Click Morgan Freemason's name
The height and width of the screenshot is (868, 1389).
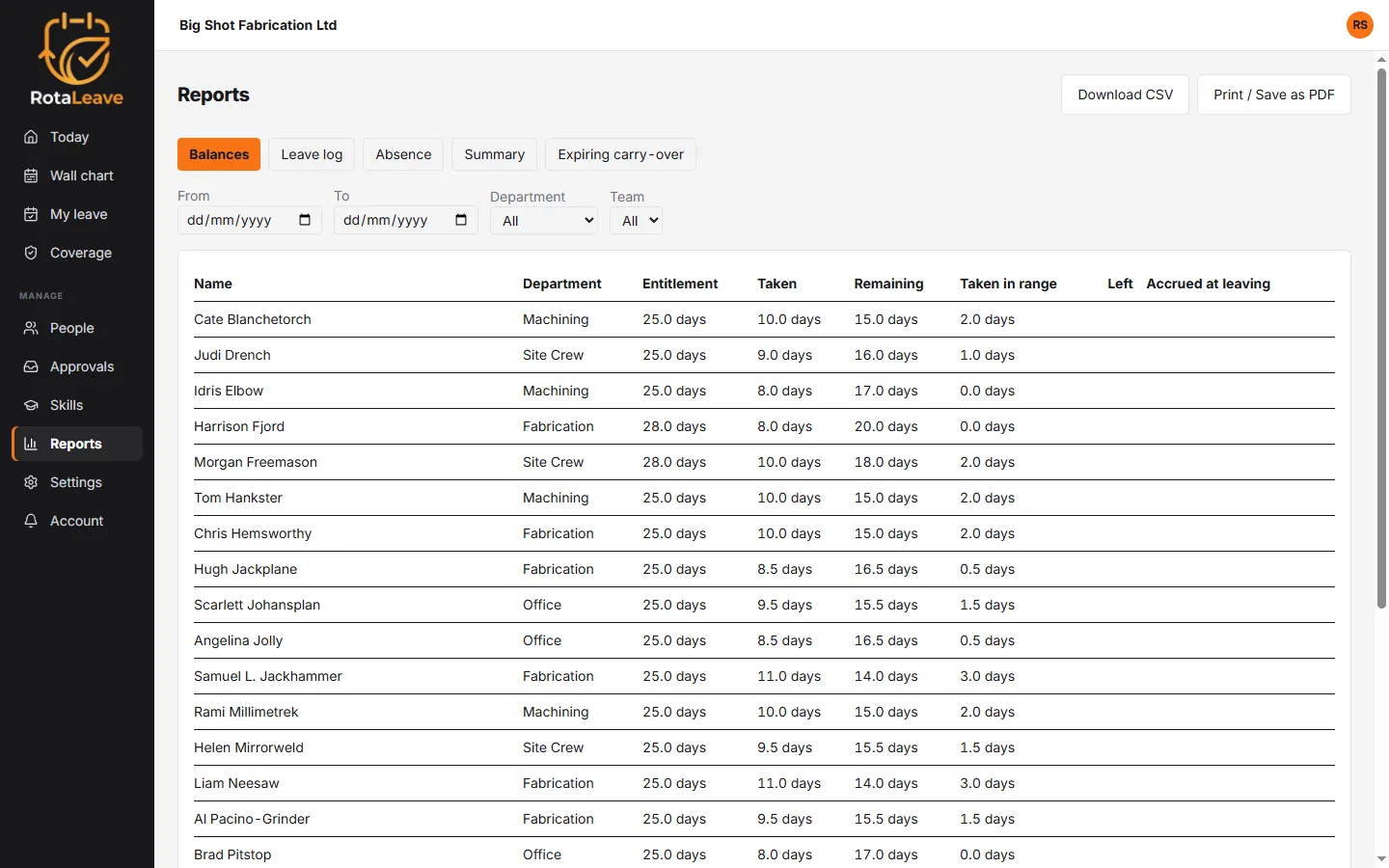click(256, 462)
